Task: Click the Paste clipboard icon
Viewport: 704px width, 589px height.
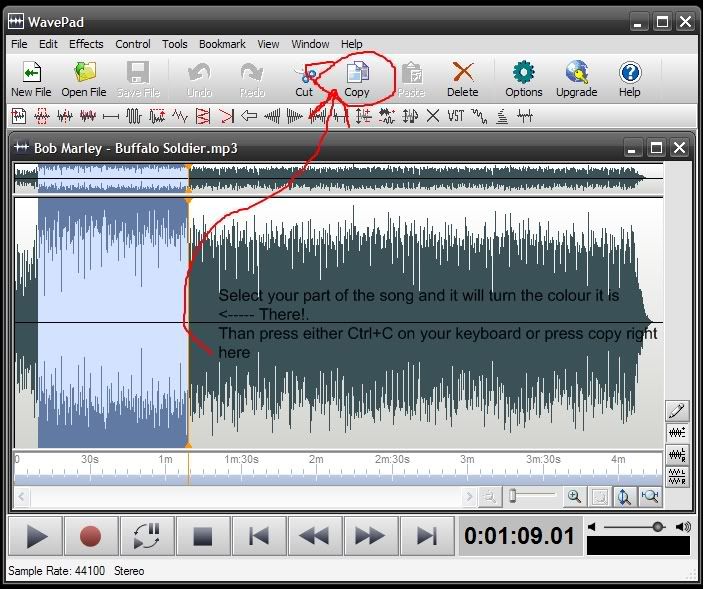Action: pyautogui.click(x=411, y=73)
